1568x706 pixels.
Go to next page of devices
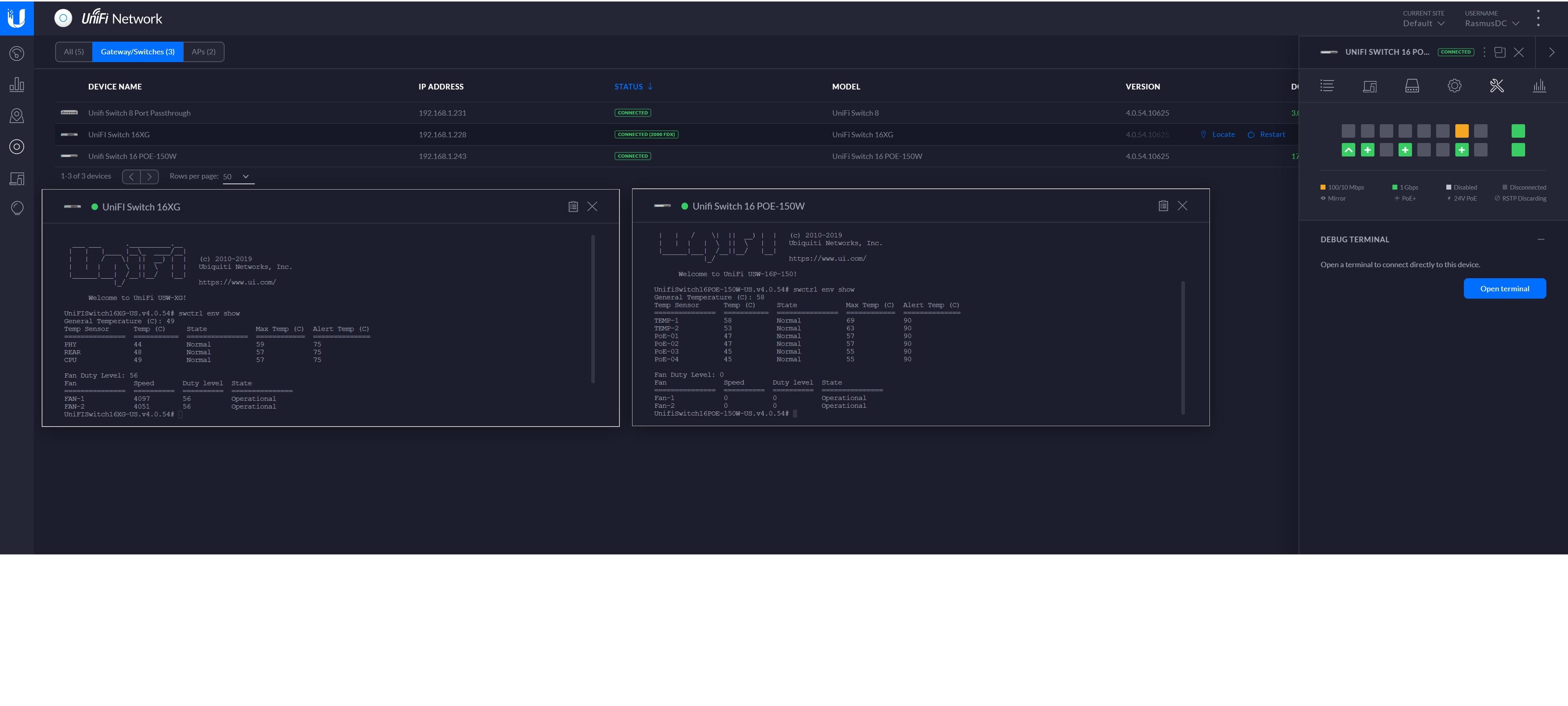pos(149,176)
